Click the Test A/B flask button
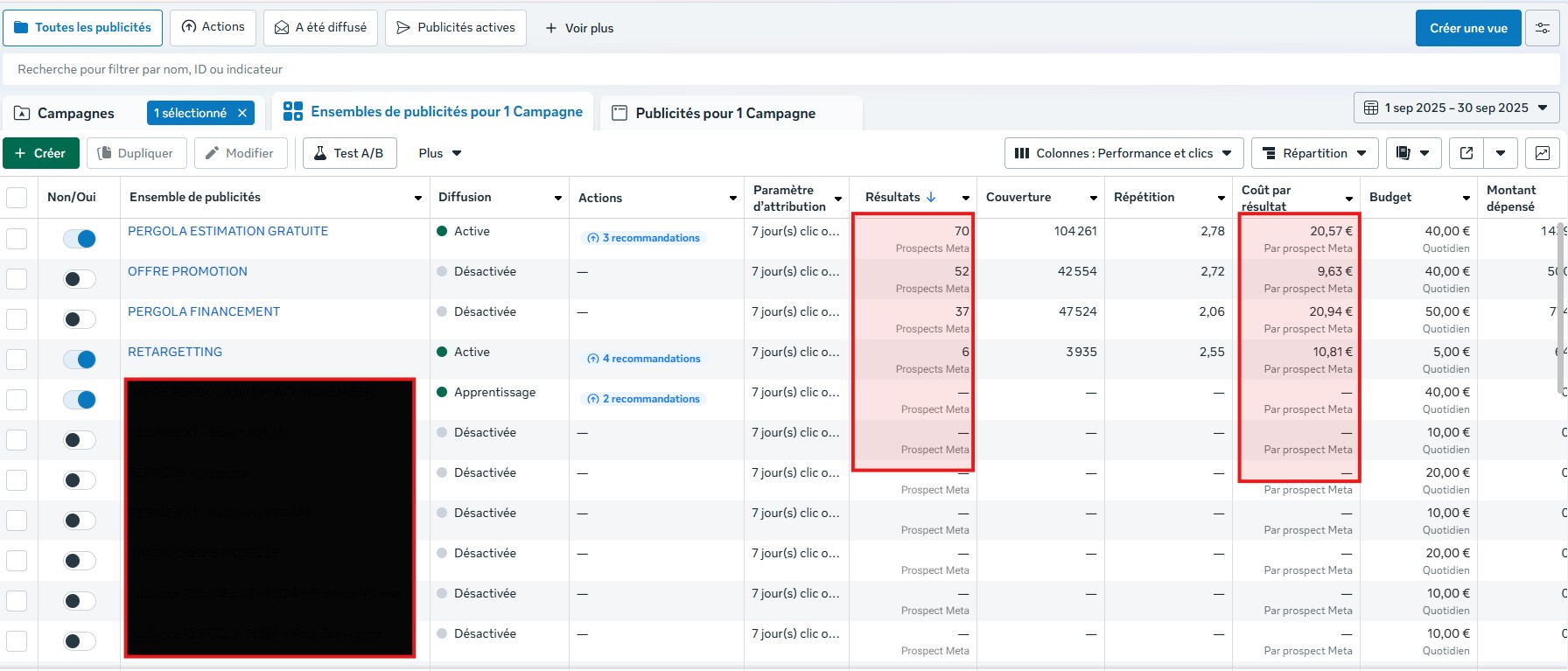This screenshot has height=671, width=1568. point(349,153)
